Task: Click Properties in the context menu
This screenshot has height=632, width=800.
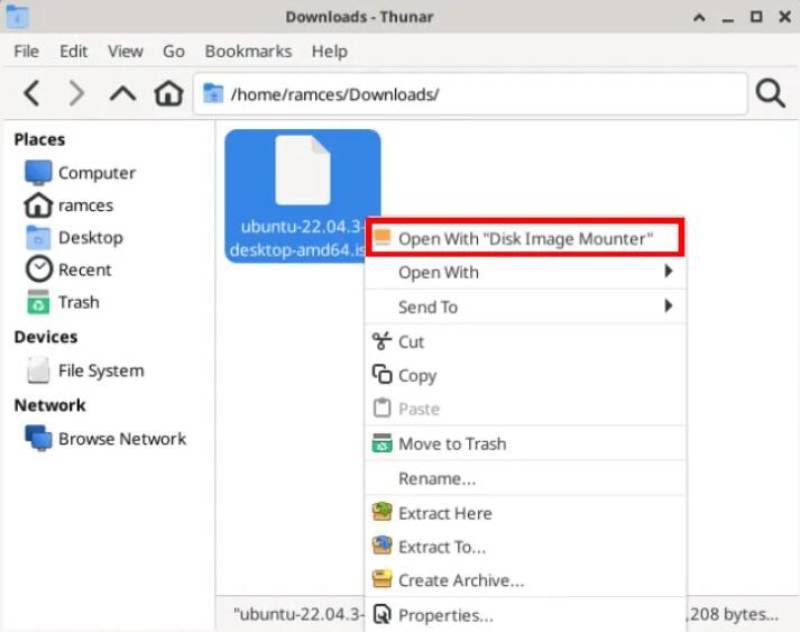Action: coord(445,615)
